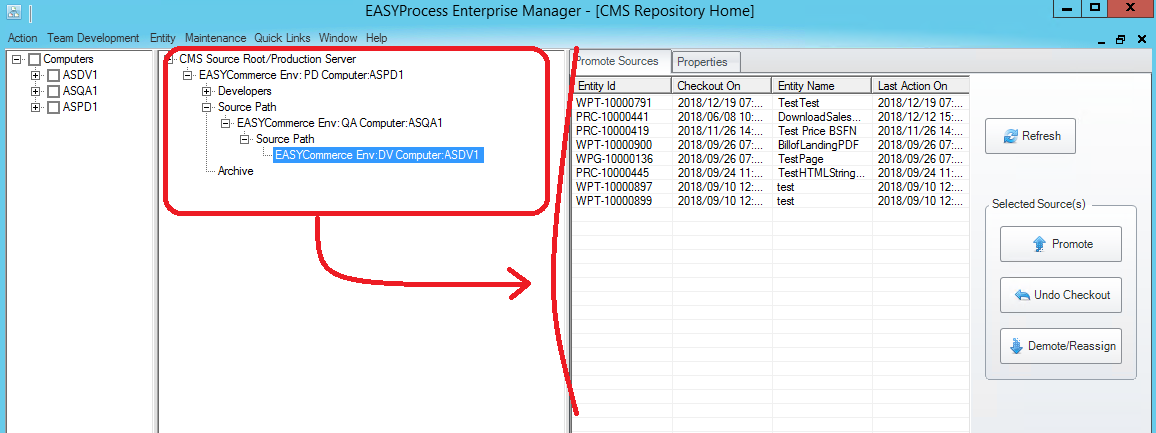Click the Undo Checkout button

(1060, 295)
